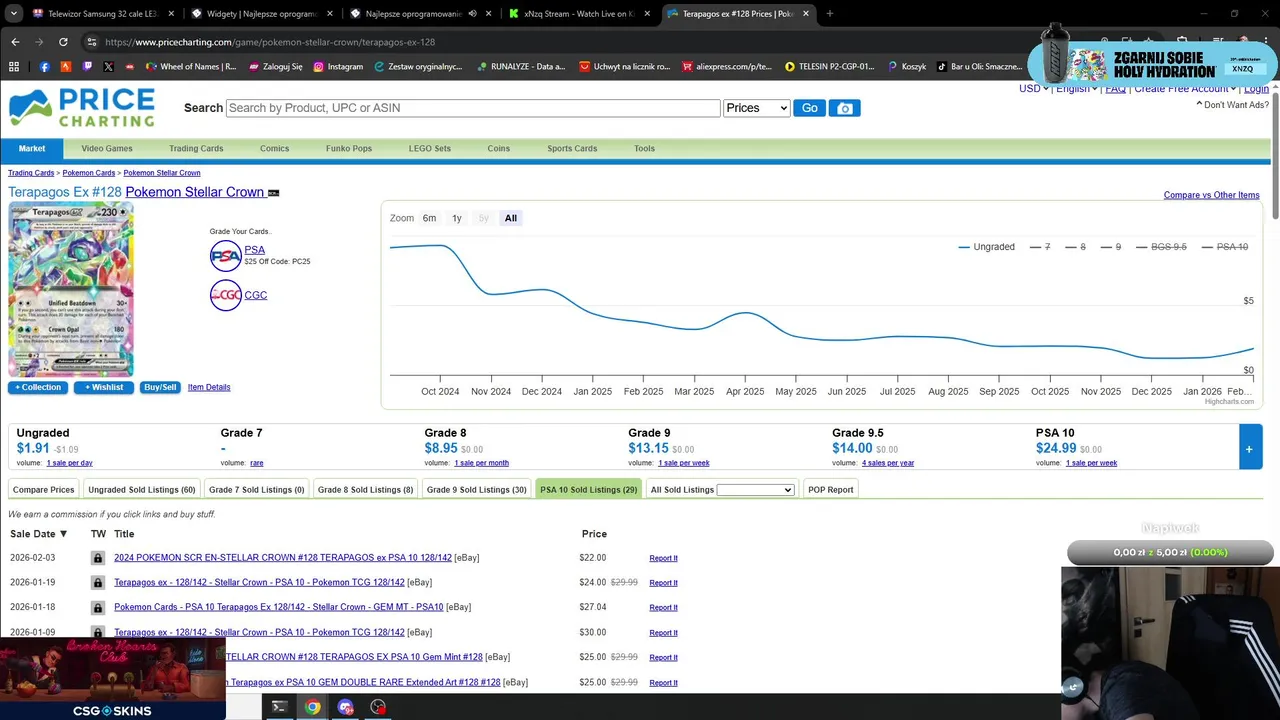1280x720 pixels.
Task: Close the Terapagos ex #128 Prices tab
Action: pyautogui.click(x=806, y=14)
